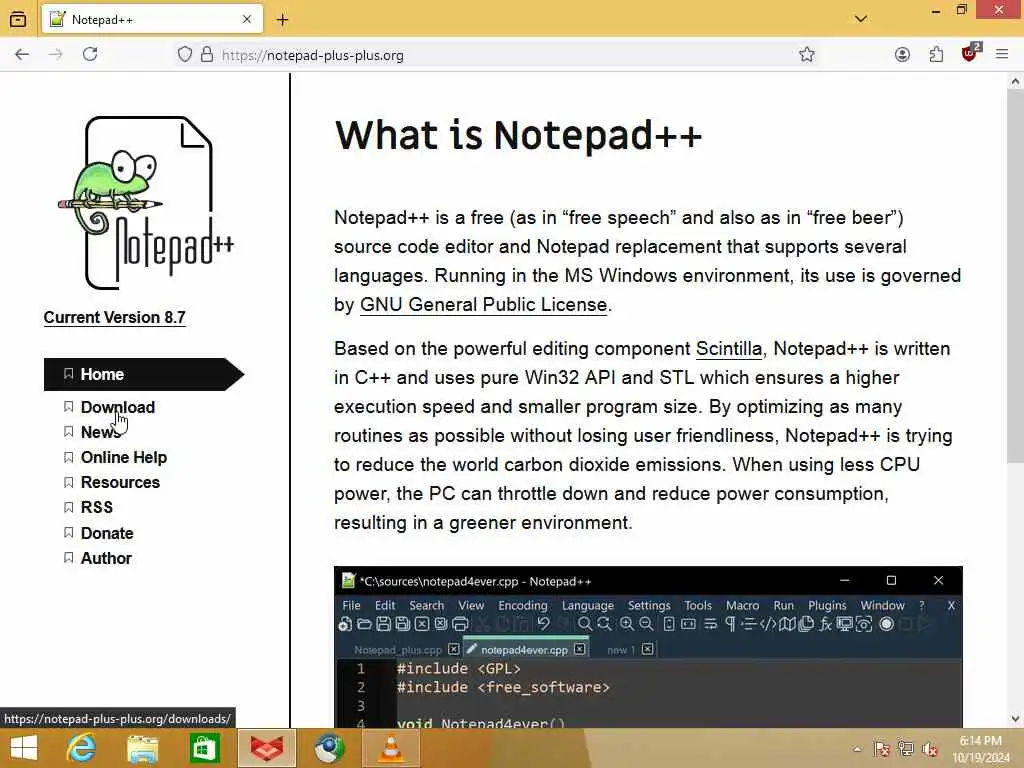This screenshot has height=768, width=1024.
Task: Open tracking protection shield panel
Action: click(185, 54)
